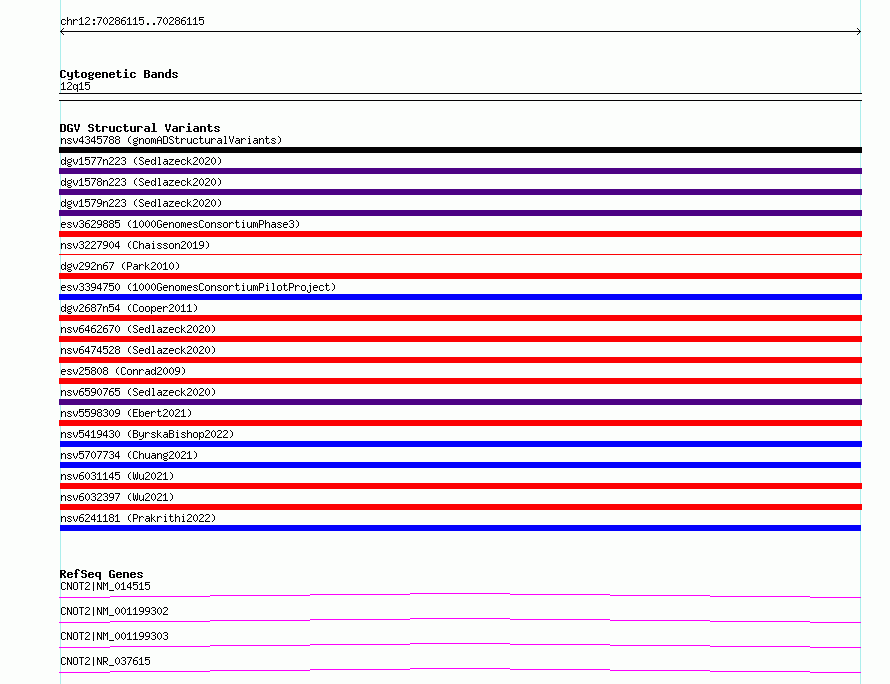Screen dimensions: 890x684
Task: Open variant dgv2687n54 (Cooper2011)
Action: pos(129,308)
